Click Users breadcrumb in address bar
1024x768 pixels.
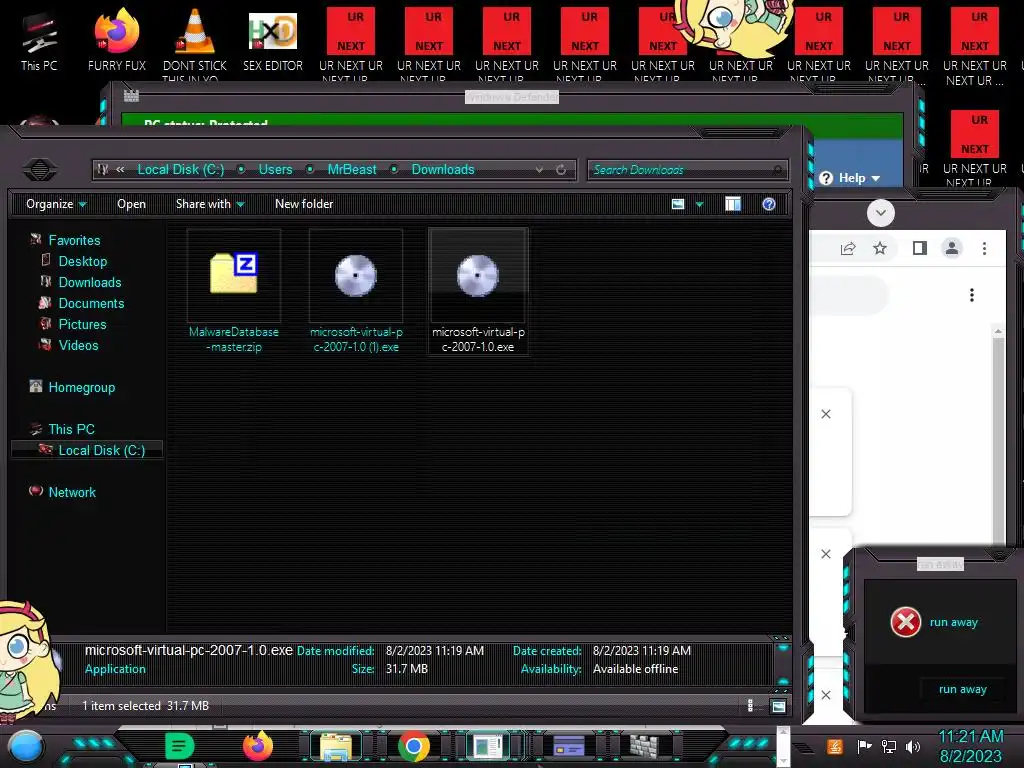[x=276, y=169]
